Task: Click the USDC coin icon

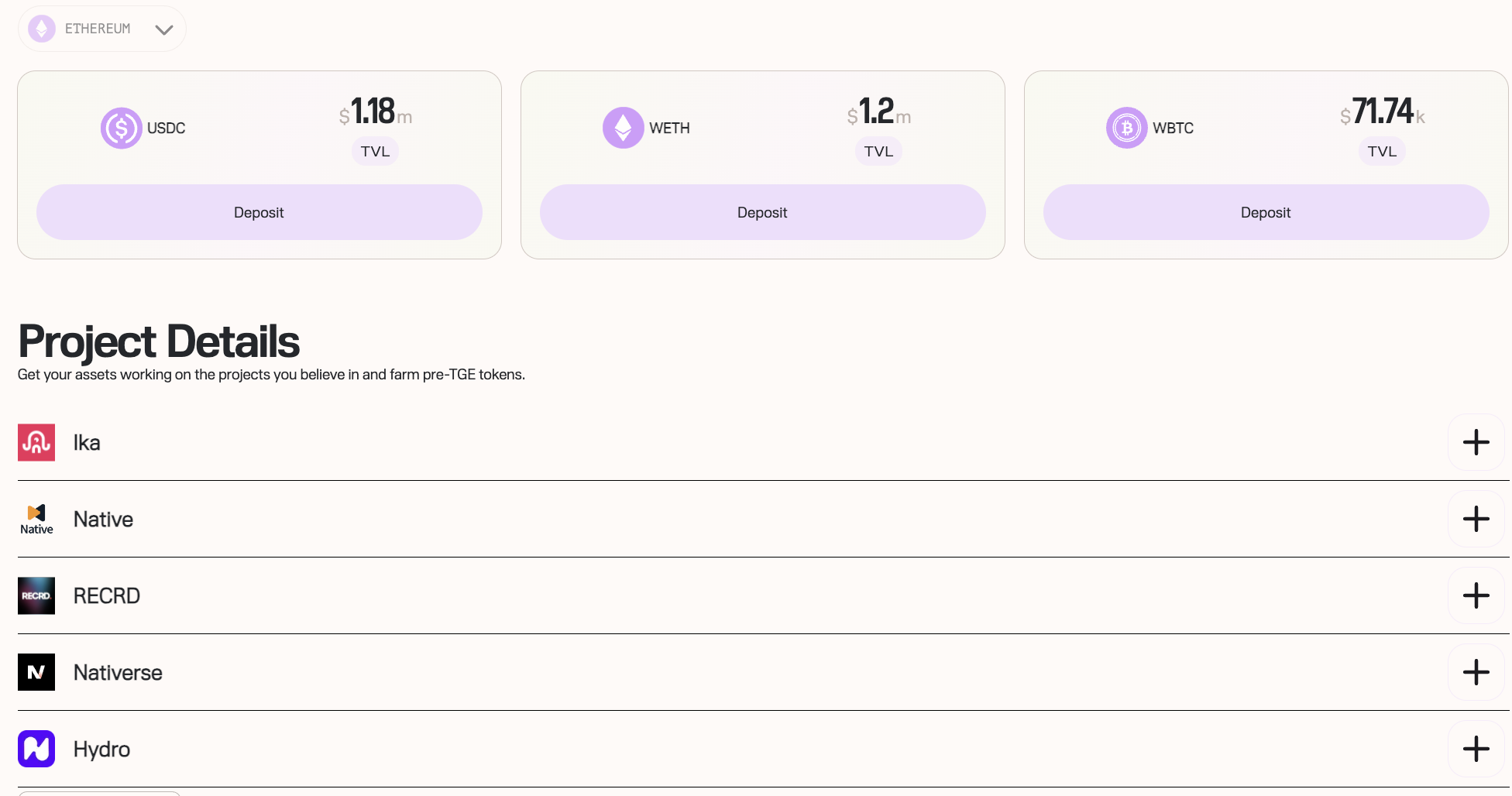Action: (x=121, y=128)
